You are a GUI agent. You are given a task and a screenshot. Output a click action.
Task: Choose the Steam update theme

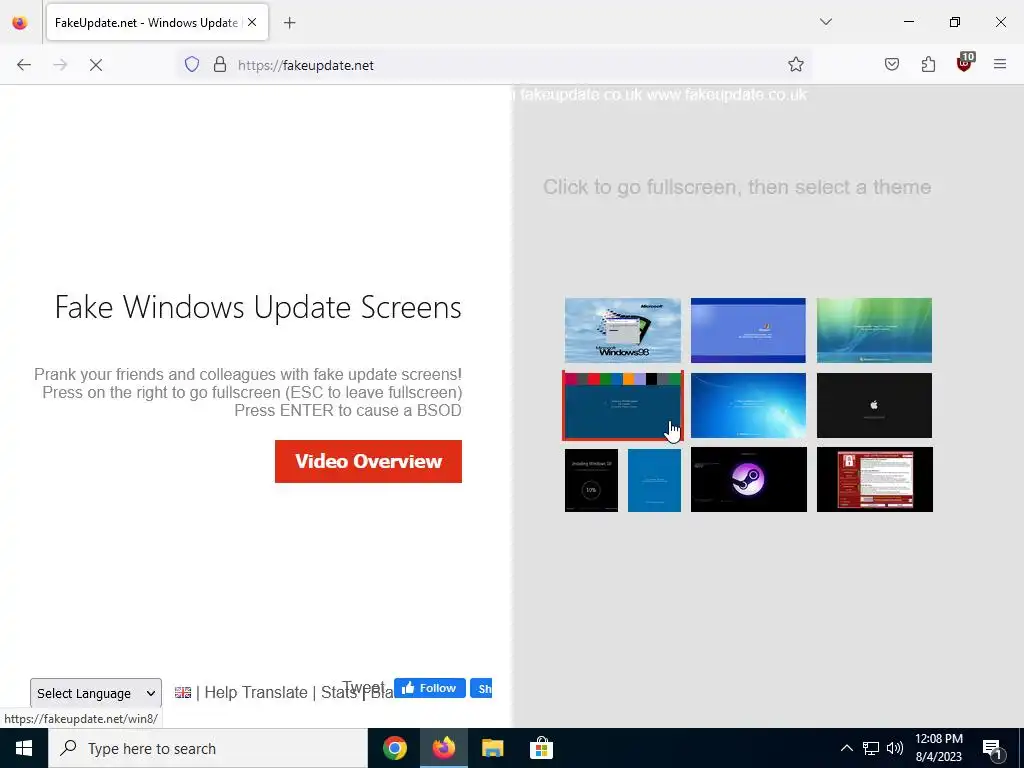point(748,480)
